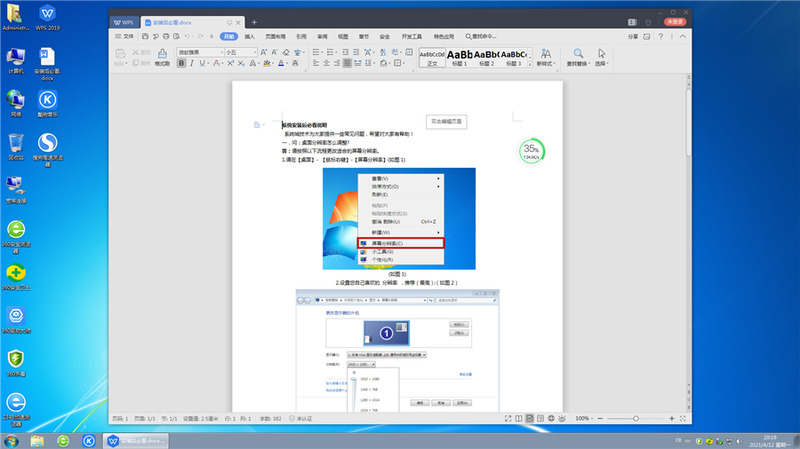Click the distributed alignment icon

358,63
